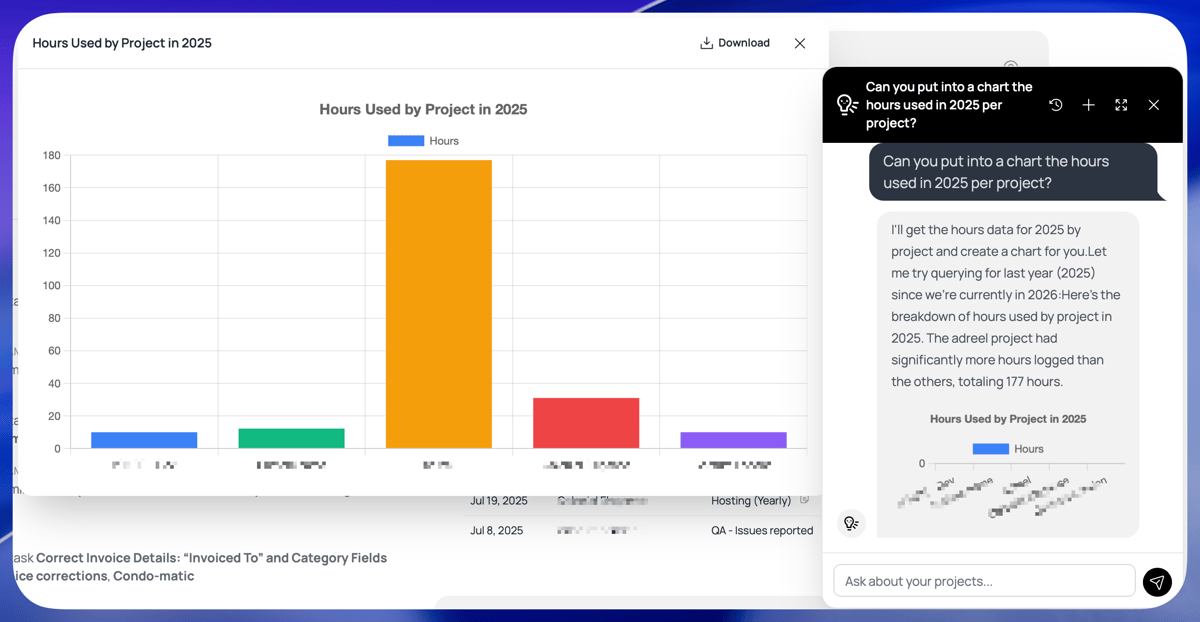
Task: Close the Hours Used by Project chart dialog
Action: [800, 43]
